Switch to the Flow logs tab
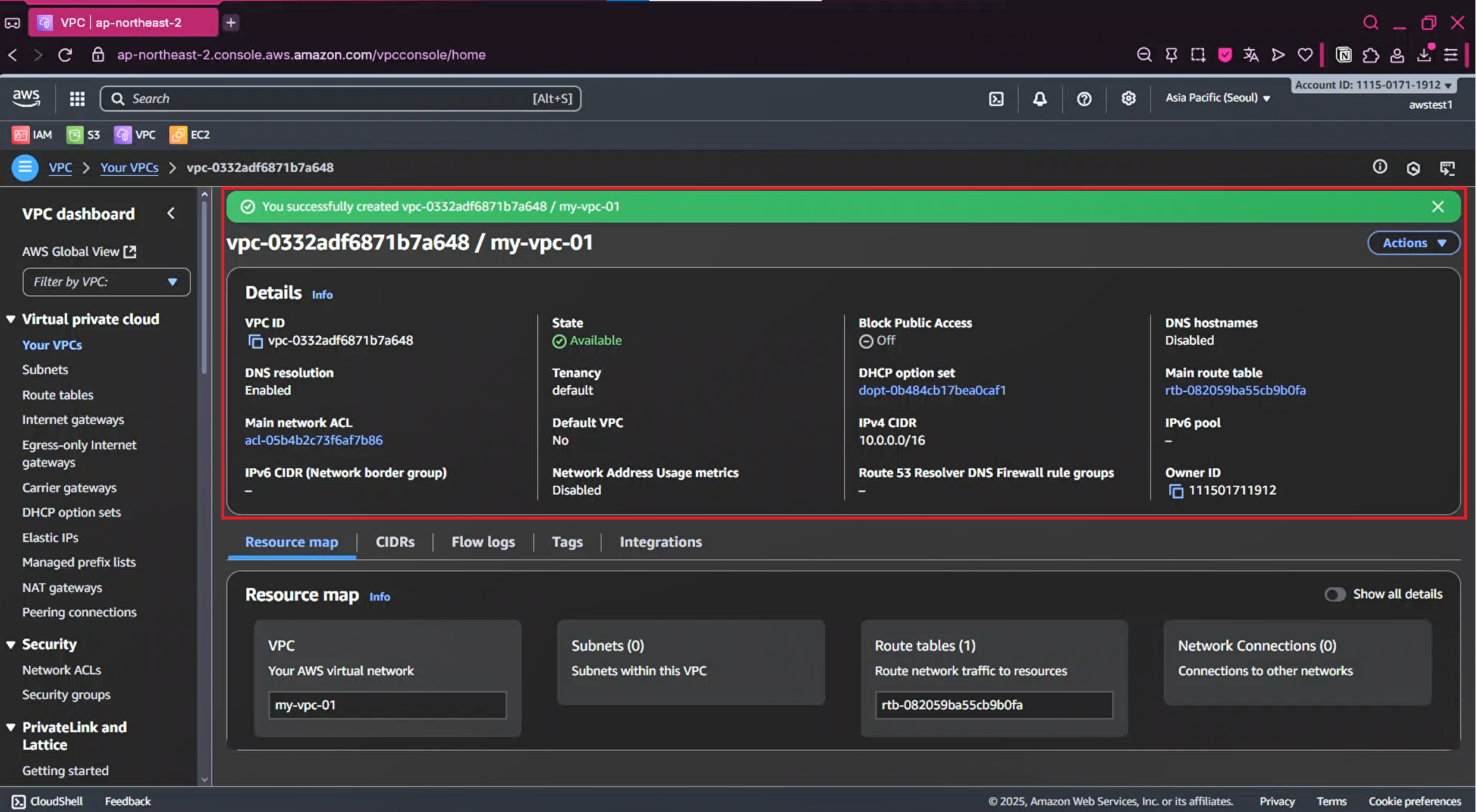The image size is (1476, 812). click(483, 542)
